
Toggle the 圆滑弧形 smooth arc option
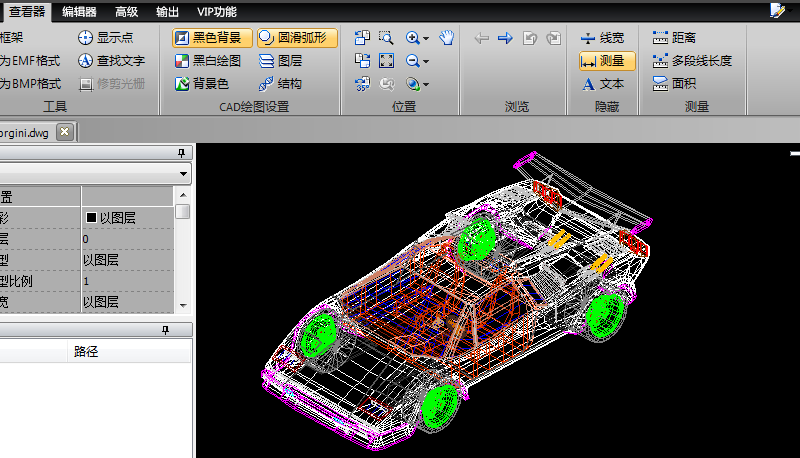coord(297,38)
